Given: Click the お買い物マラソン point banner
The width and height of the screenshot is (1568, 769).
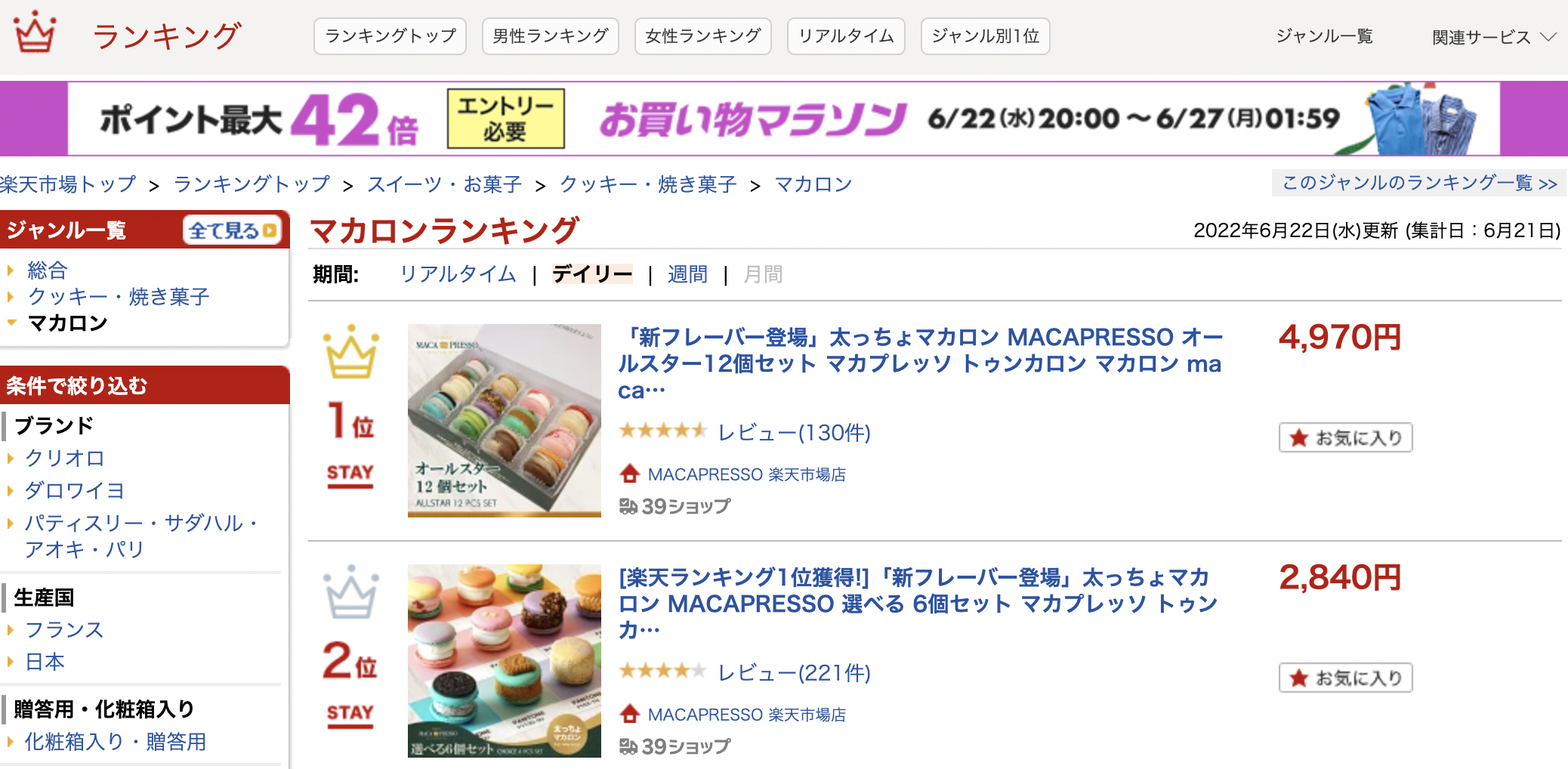Looking at the screenshot, I should click(x=784, y=119).
